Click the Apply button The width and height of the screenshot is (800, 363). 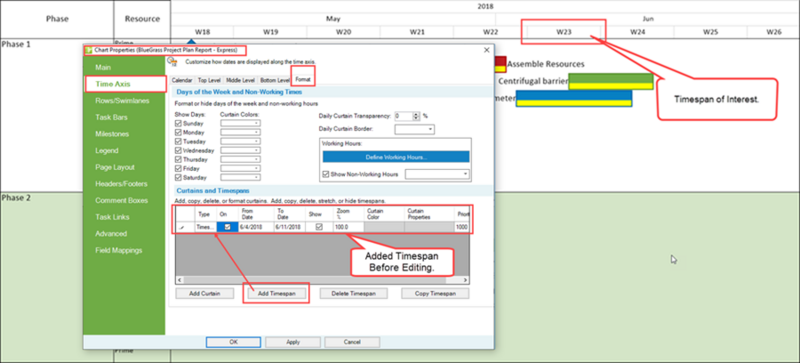coord(293,342)
